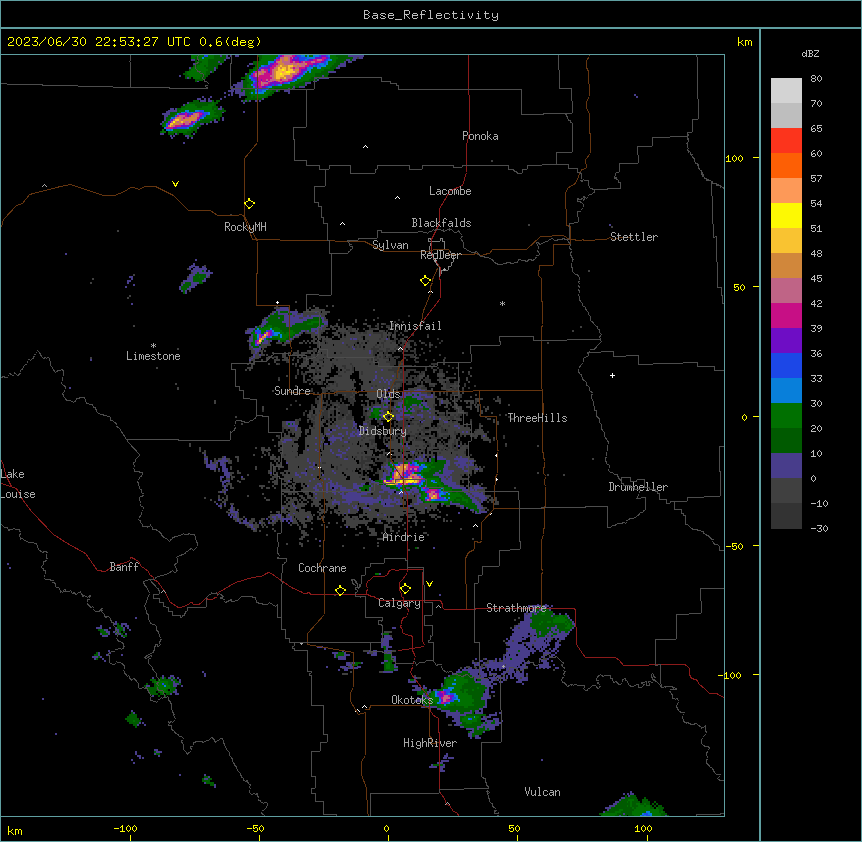Viewport: 862px width, 842px height.
Task: Click the Banff town label
Action: (124, 567)
